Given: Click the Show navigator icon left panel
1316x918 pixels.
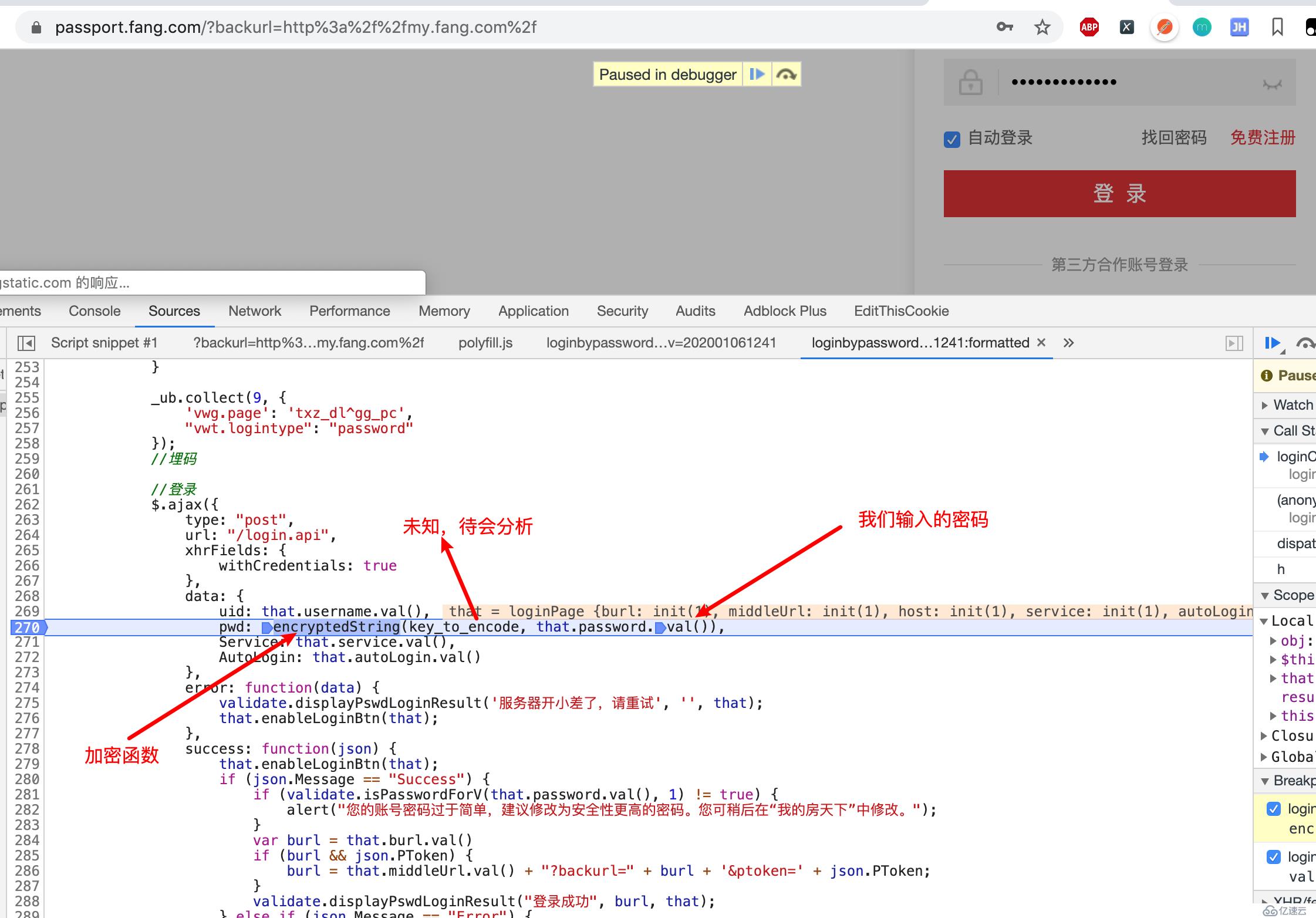Looking at the screenshot, I should pos(27,342).
